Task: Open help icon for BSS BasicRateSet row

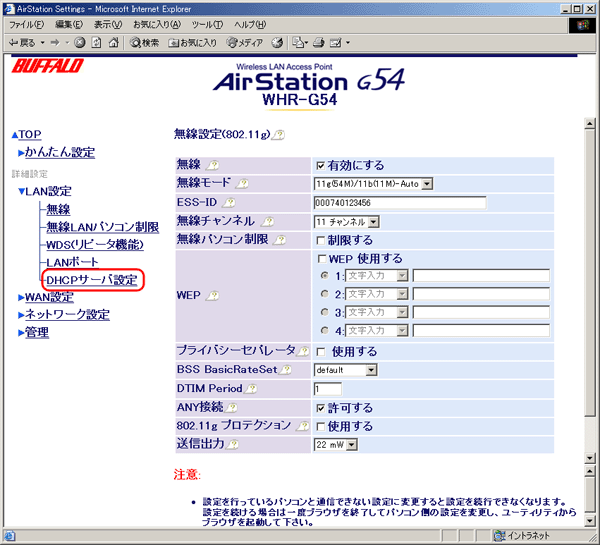Action: (285, 370)
